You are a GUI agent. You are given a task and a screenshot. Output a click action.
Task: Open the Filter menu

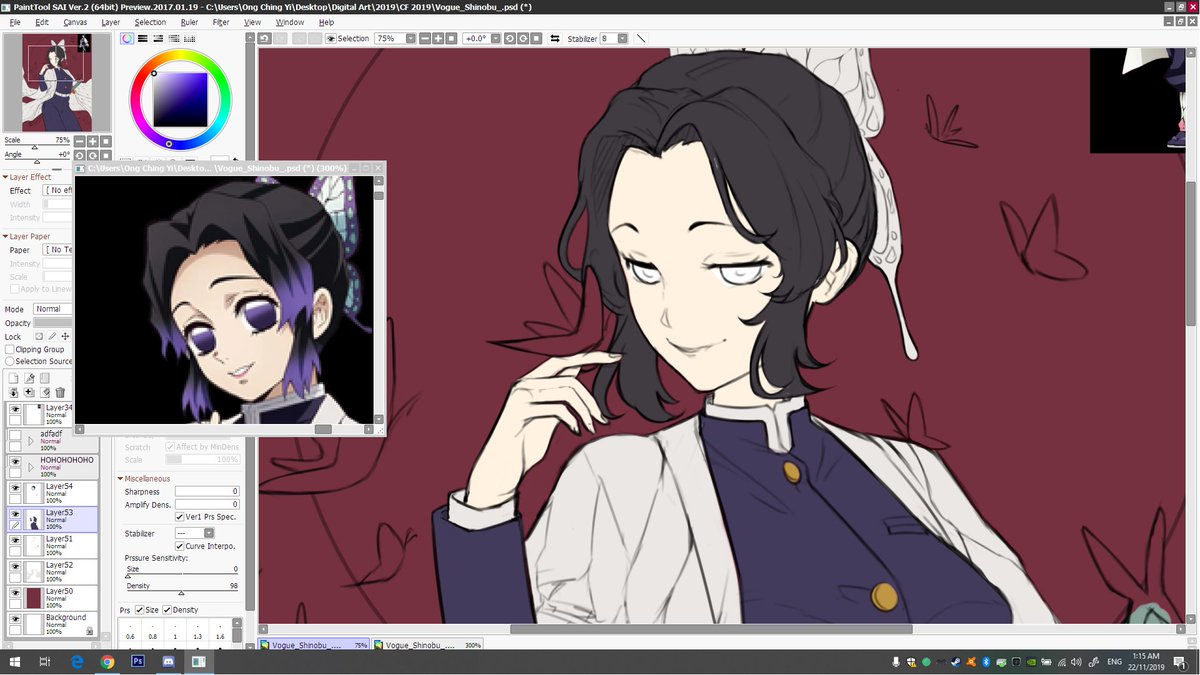(221, 22)
